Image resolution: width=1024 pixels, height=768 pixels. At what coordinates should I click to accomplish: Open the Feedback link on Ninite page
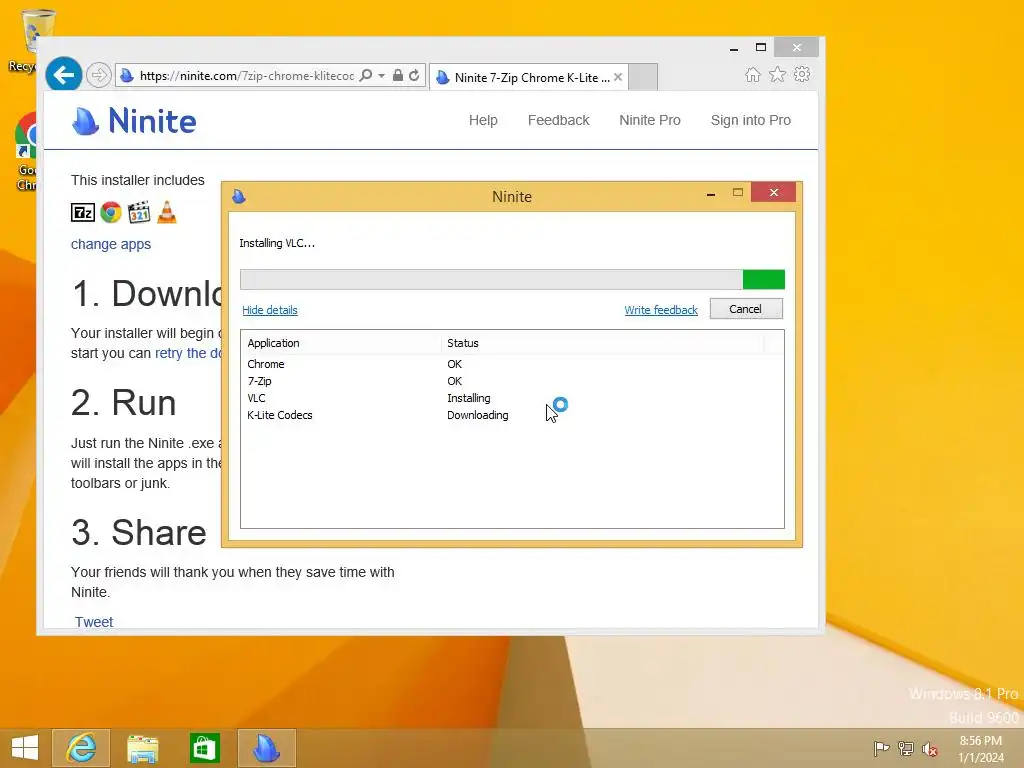(558, 120)
